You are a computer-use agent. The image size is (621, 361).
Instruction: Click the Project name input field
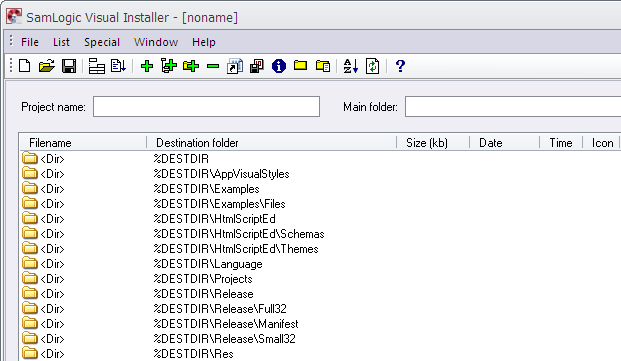pyautogui.click(x=206, y=106)
